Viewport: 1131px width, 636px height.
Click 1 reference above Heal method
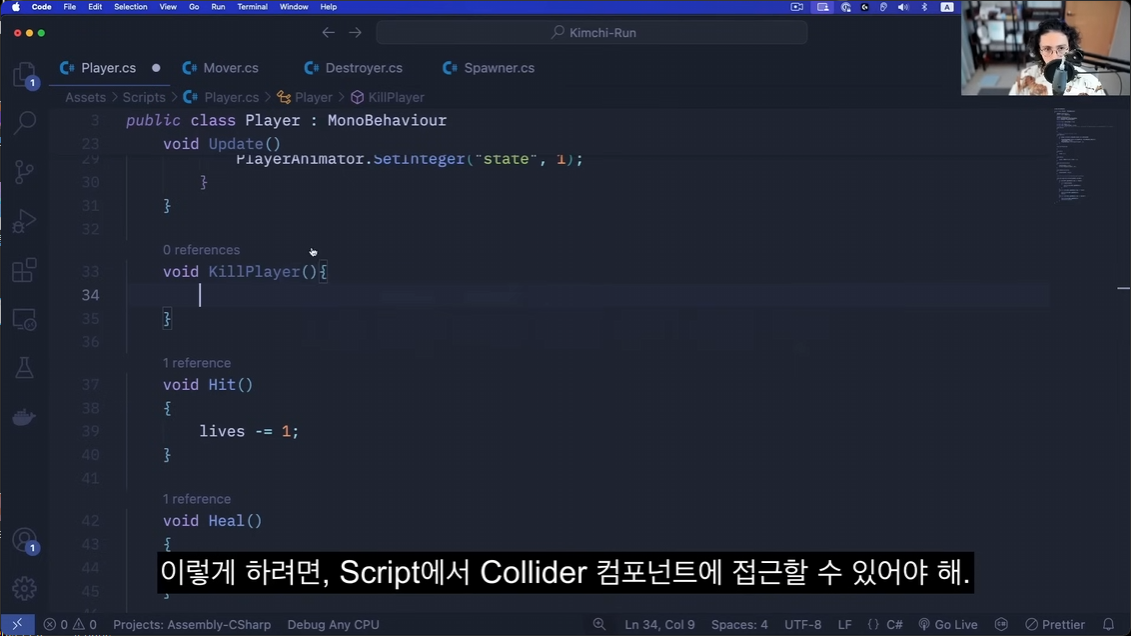pyautogui.click(x=197, y=499)
